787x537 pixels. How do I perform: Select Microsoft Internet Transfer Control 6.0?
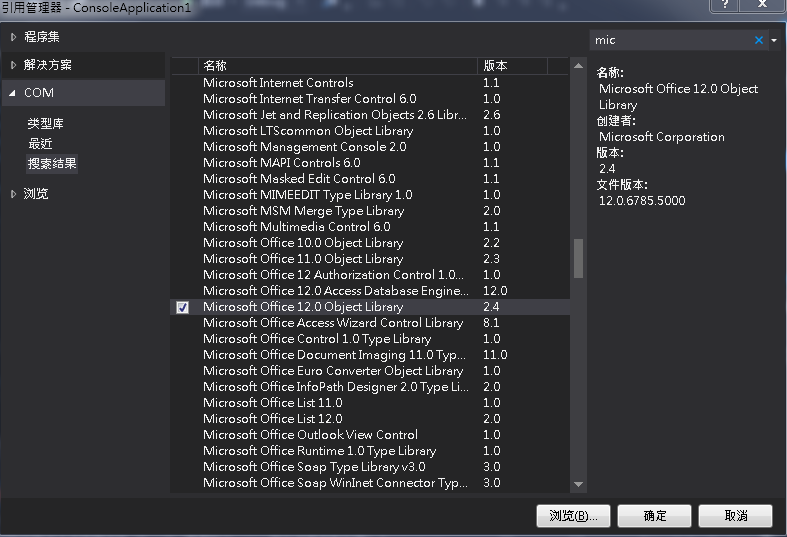point(370,99)
